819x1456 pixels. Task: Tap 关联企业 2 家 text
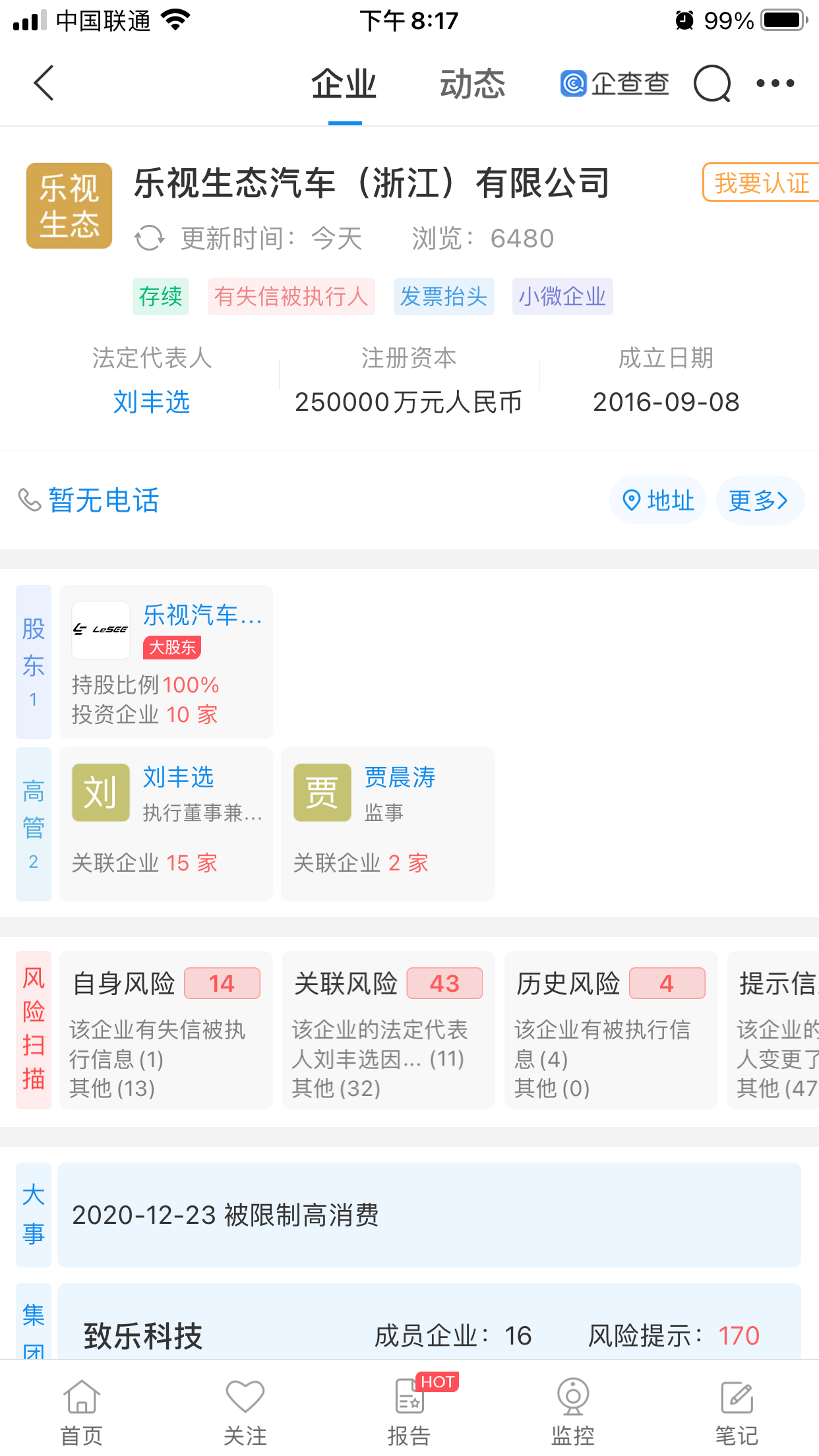[x=361, y=863]
